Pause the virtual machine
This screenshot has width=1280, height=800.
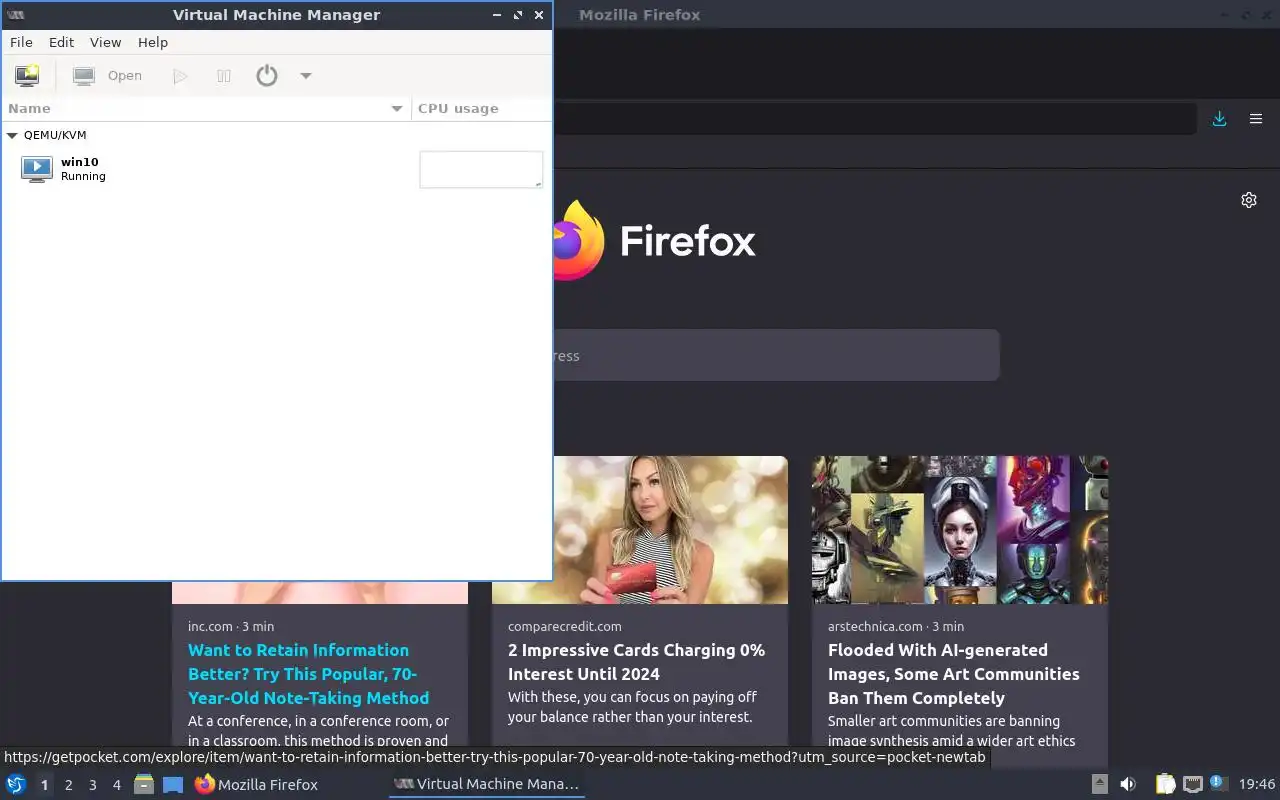224,76
